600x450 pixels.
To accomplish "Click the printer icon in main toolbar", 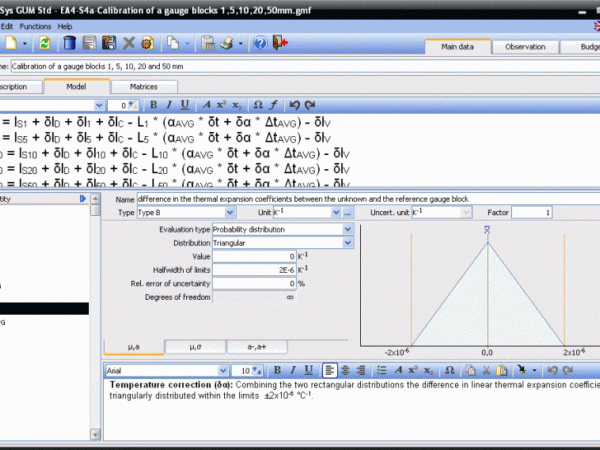I will point(228,44).
